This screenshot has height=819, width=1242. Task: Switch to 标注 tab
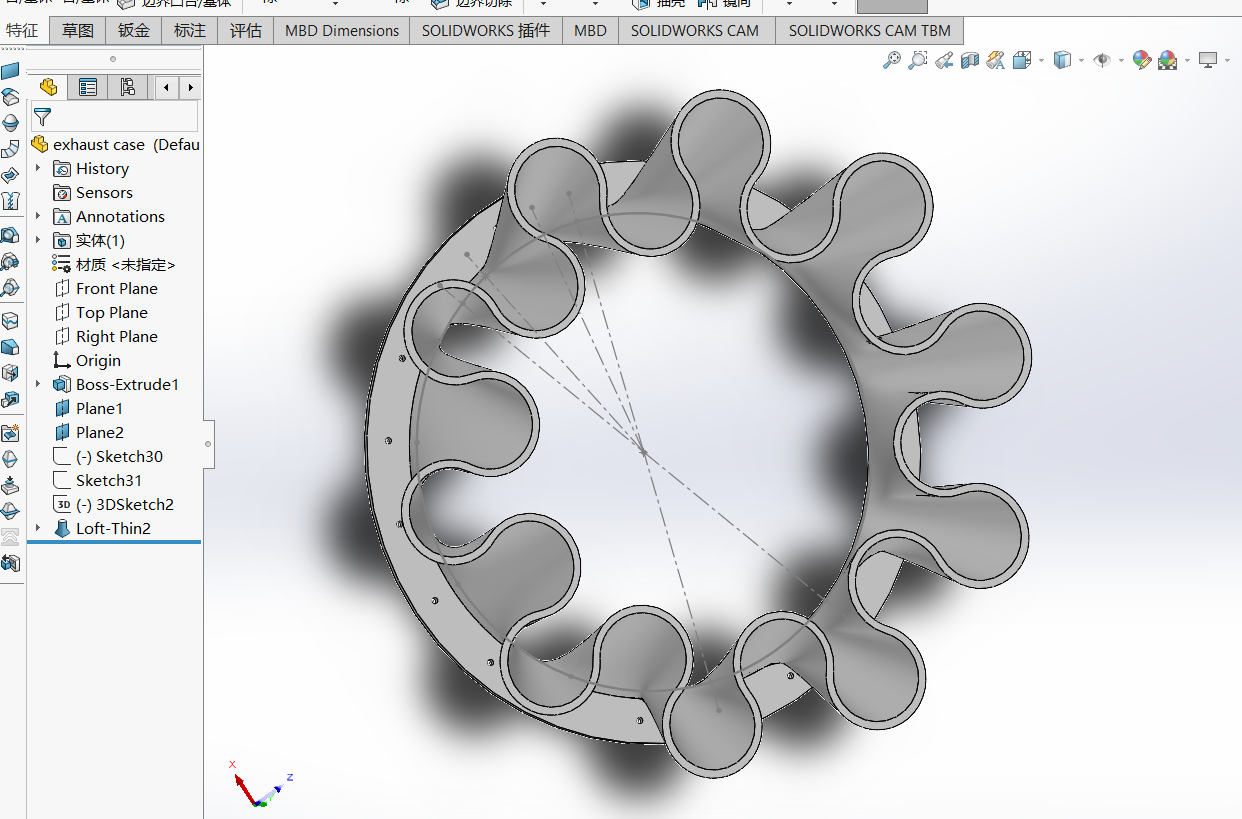(190, 31)
